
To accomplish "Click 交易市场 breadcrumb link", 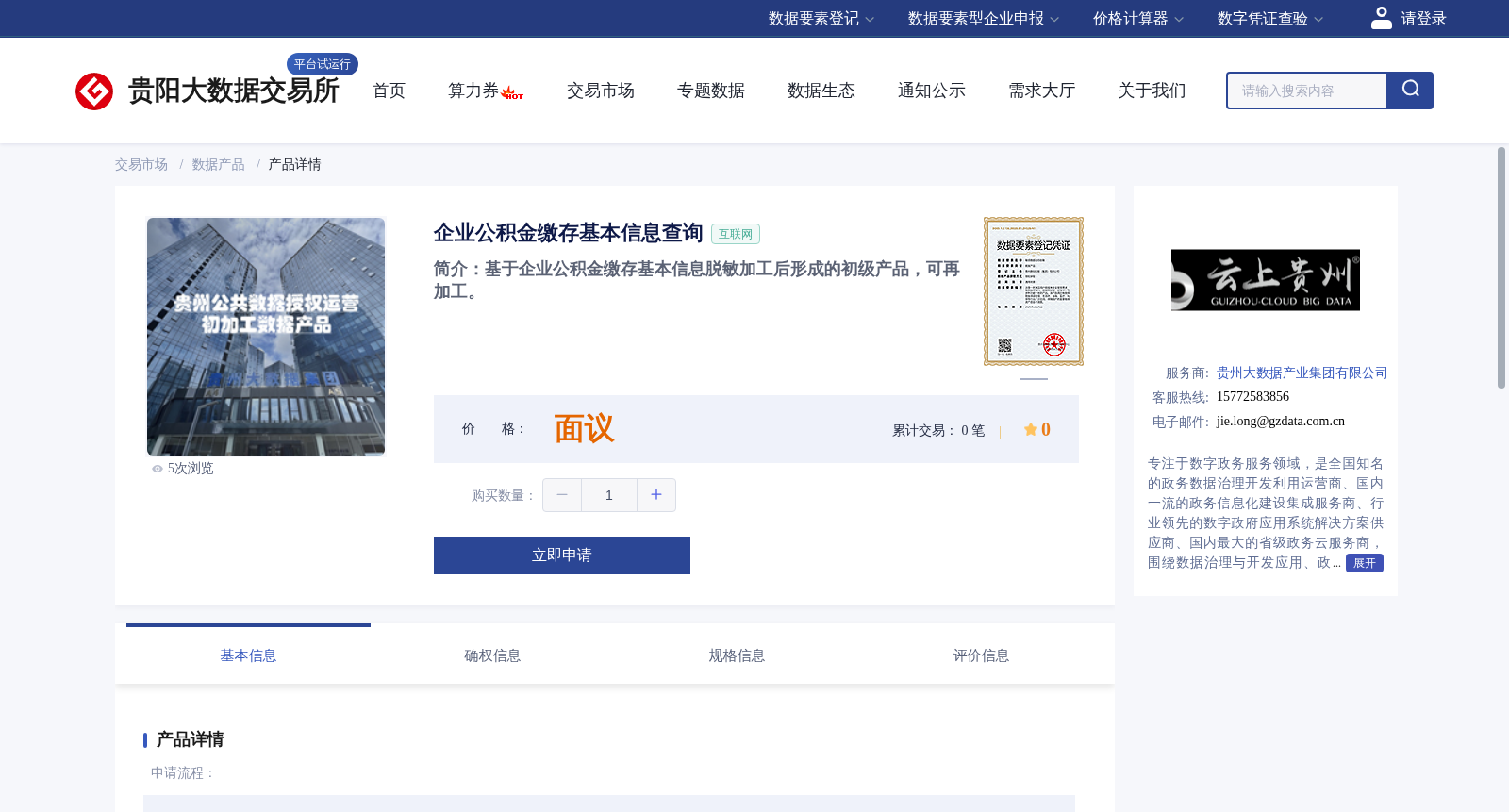I will (141, 165).
